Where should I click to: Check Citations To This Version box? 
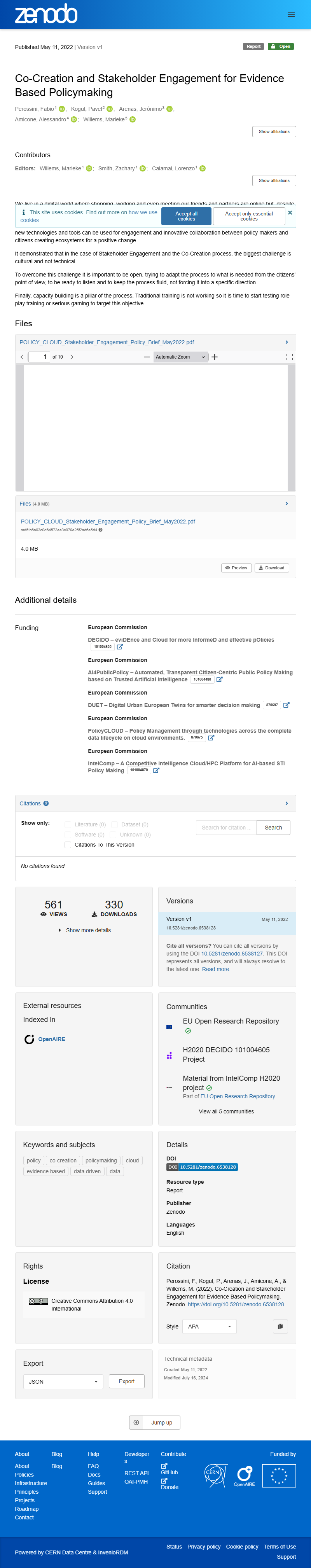click(68, 845)
